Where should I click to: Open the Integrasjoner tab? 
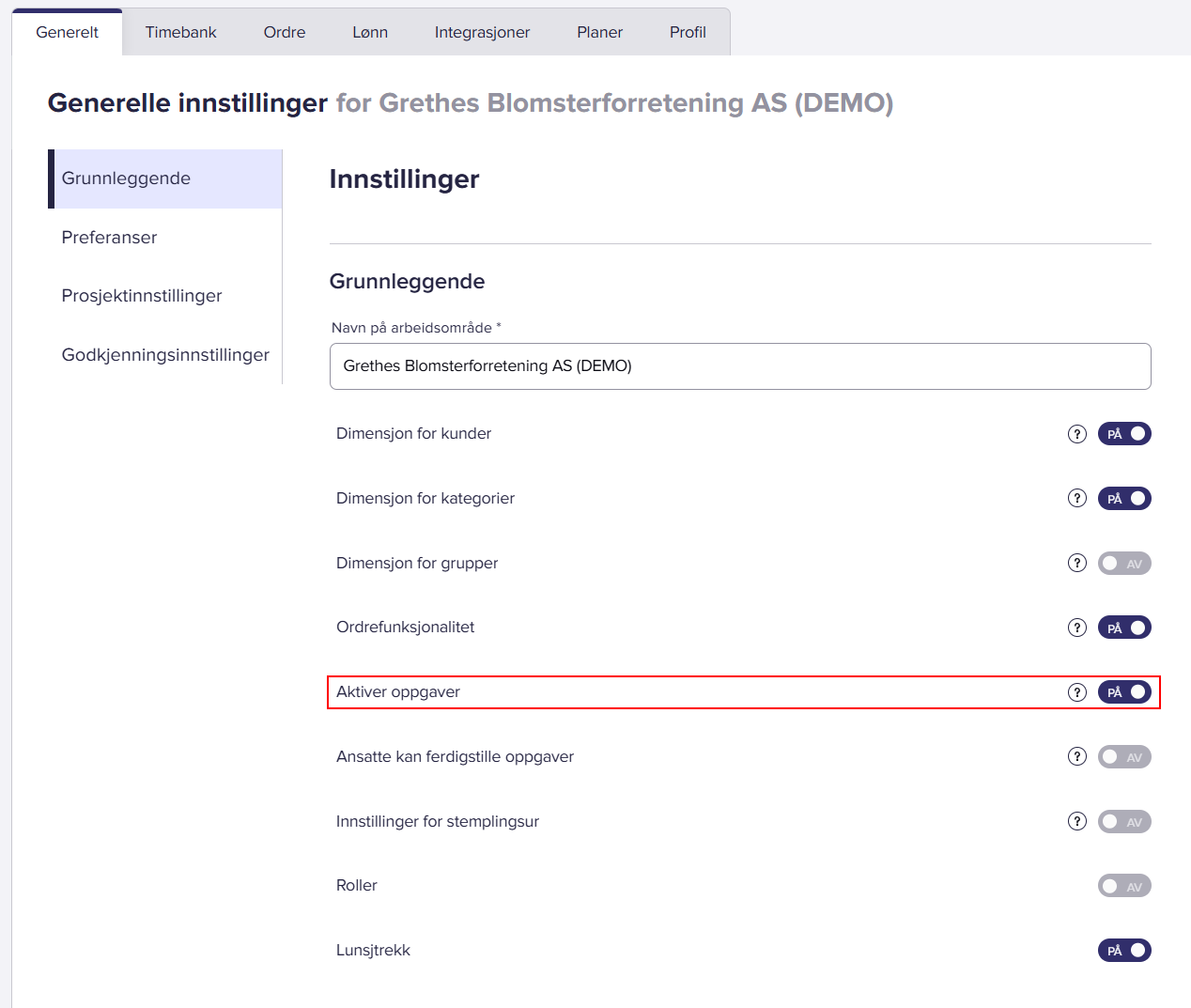click(482, 32)
